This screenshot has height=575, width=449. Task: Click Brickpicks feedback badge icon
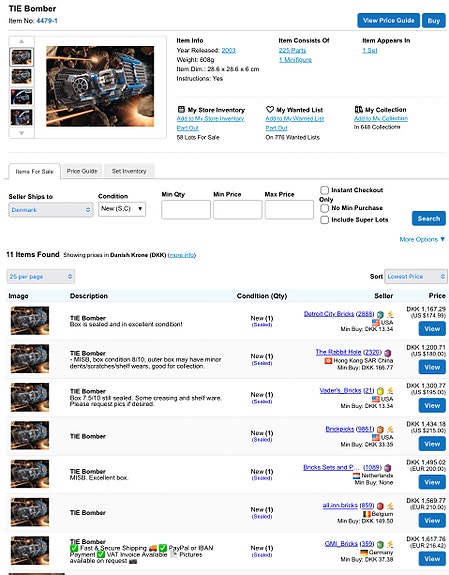click(x=380, y=429)
